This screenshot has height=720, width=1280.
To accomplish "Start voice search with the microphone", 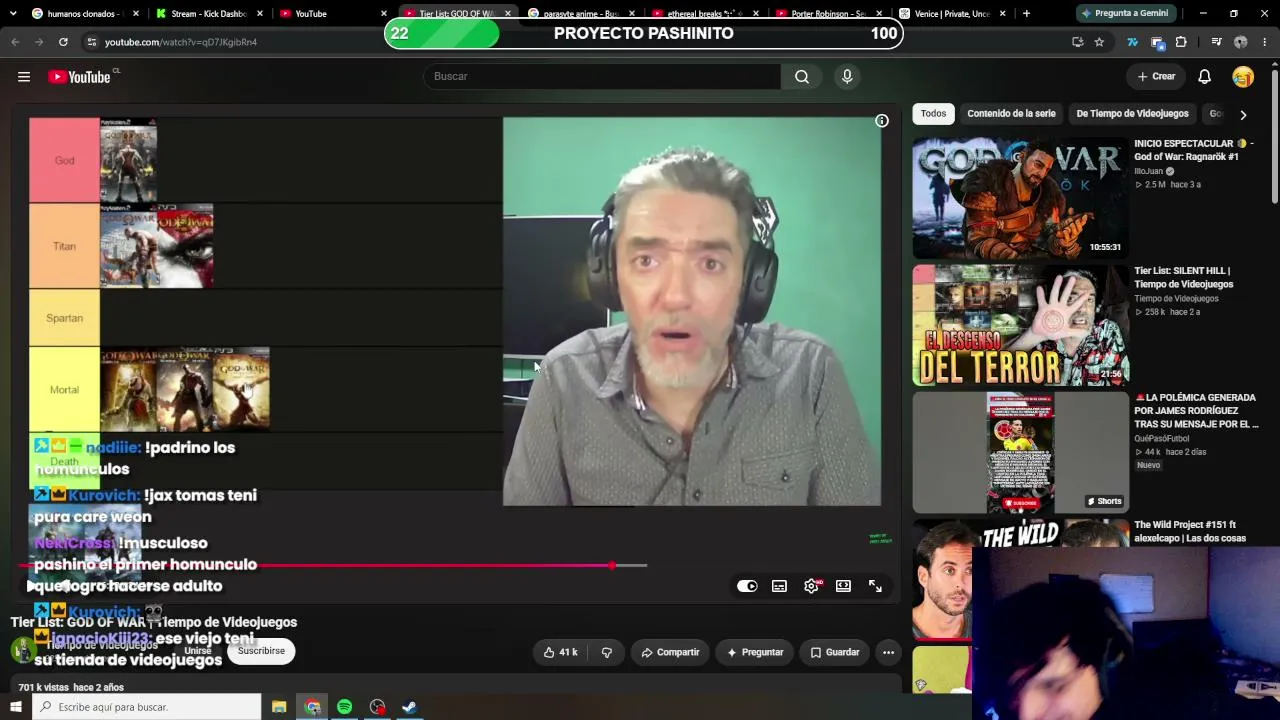I will [x=847, y=77].
